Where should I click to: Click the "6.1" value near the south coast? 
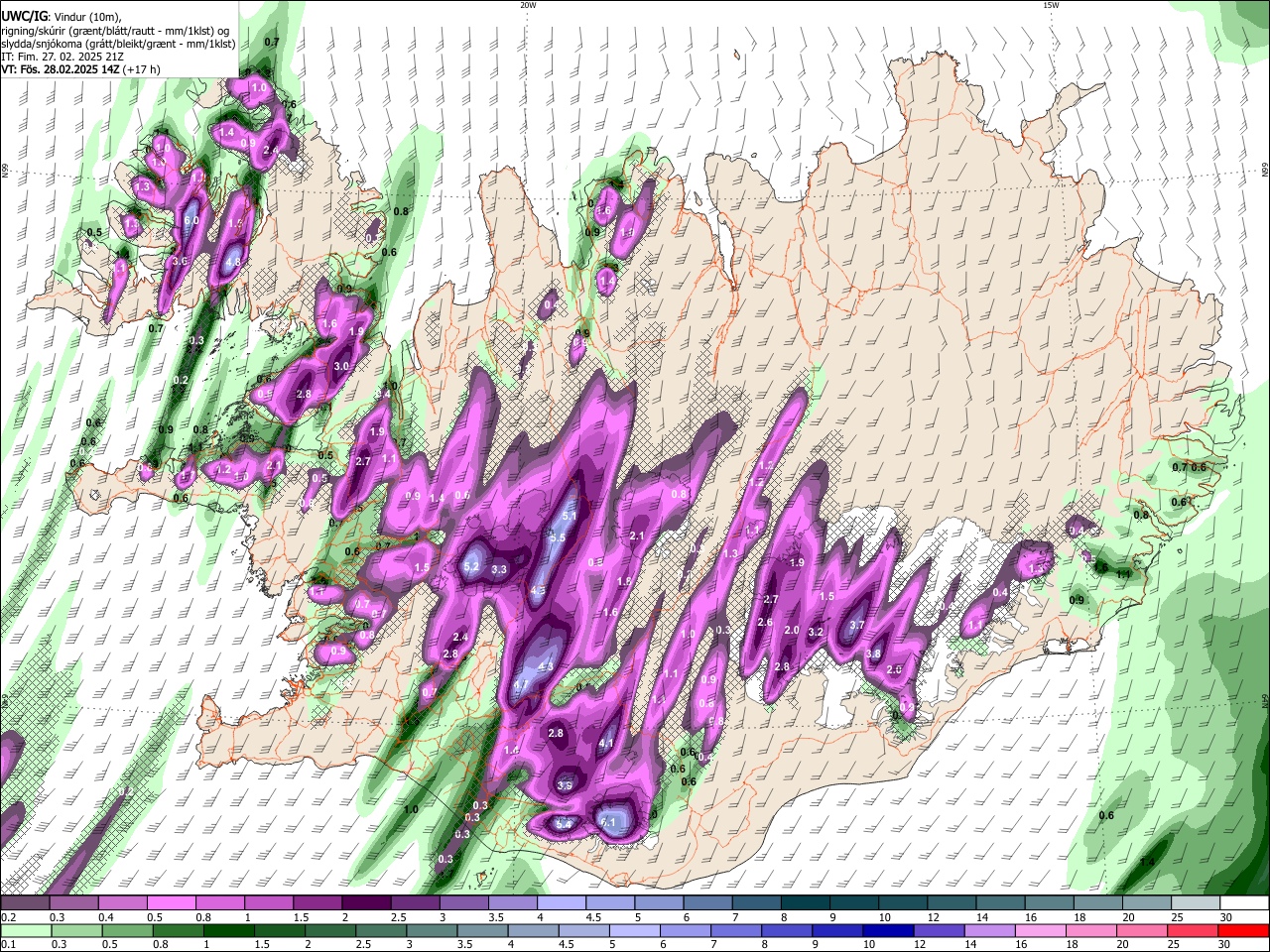[x=609, y=822]
